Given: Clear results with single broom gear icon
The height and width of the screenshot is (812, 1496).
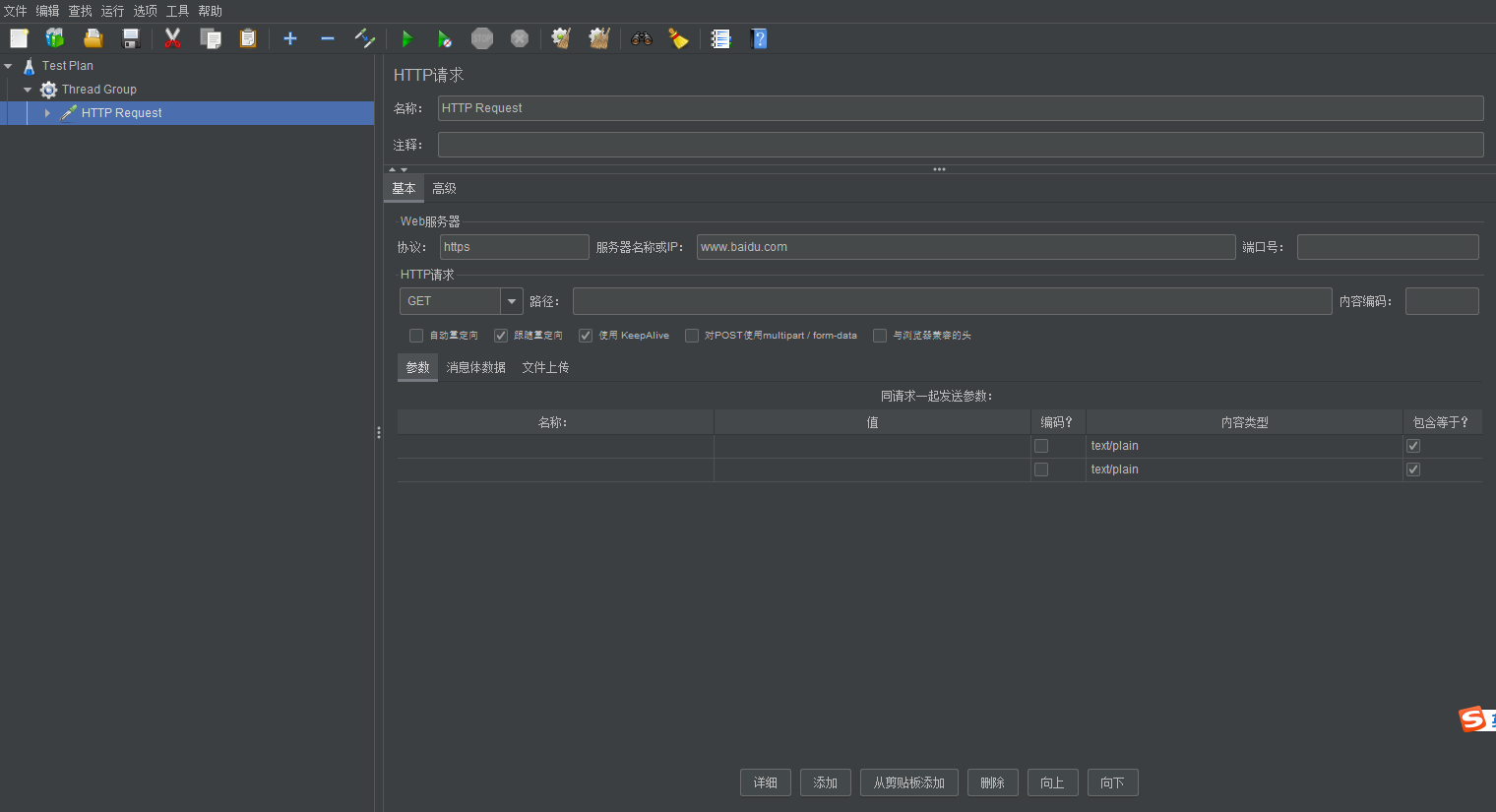Looking at the screenshot, I should point(561,38).
